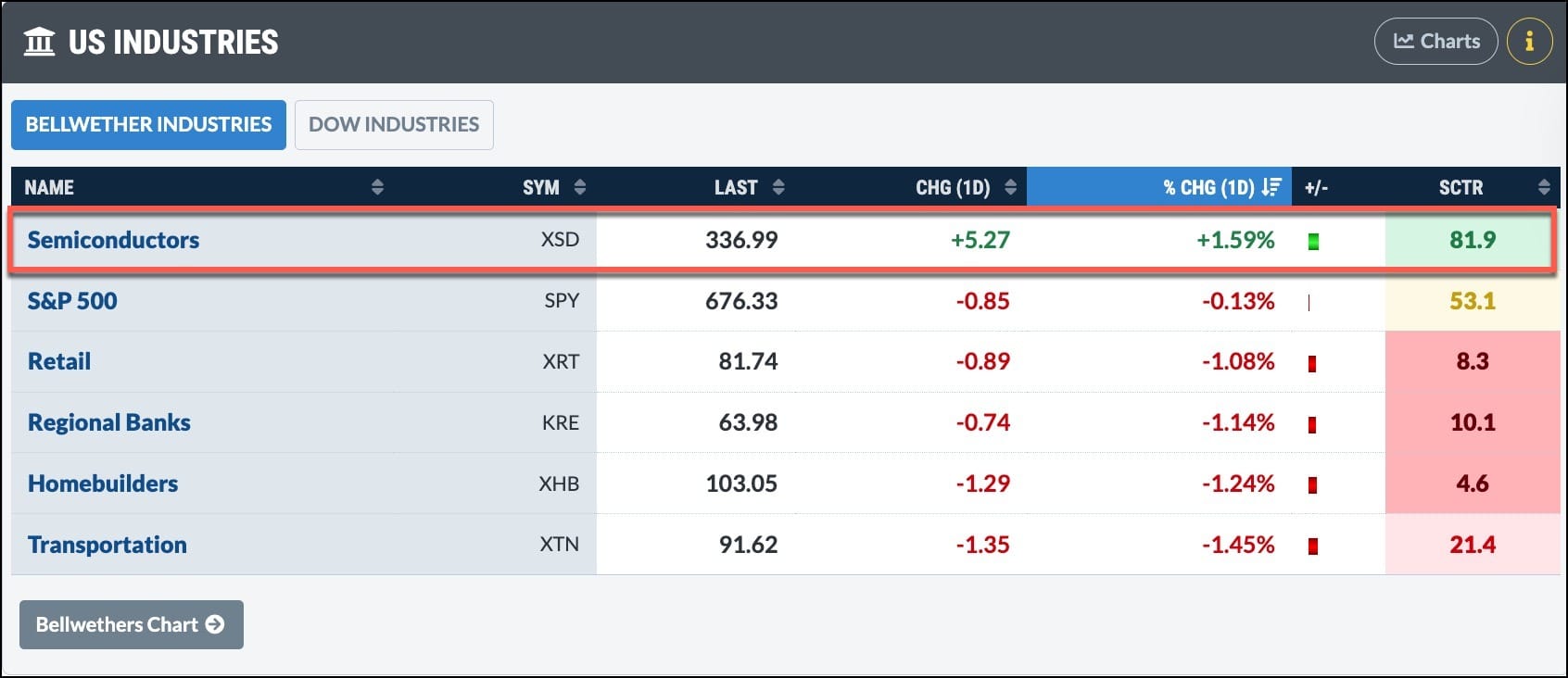This screenshot has width=1568, height=678.
Task: Open the Retail industry link
Action: (59, 361)
